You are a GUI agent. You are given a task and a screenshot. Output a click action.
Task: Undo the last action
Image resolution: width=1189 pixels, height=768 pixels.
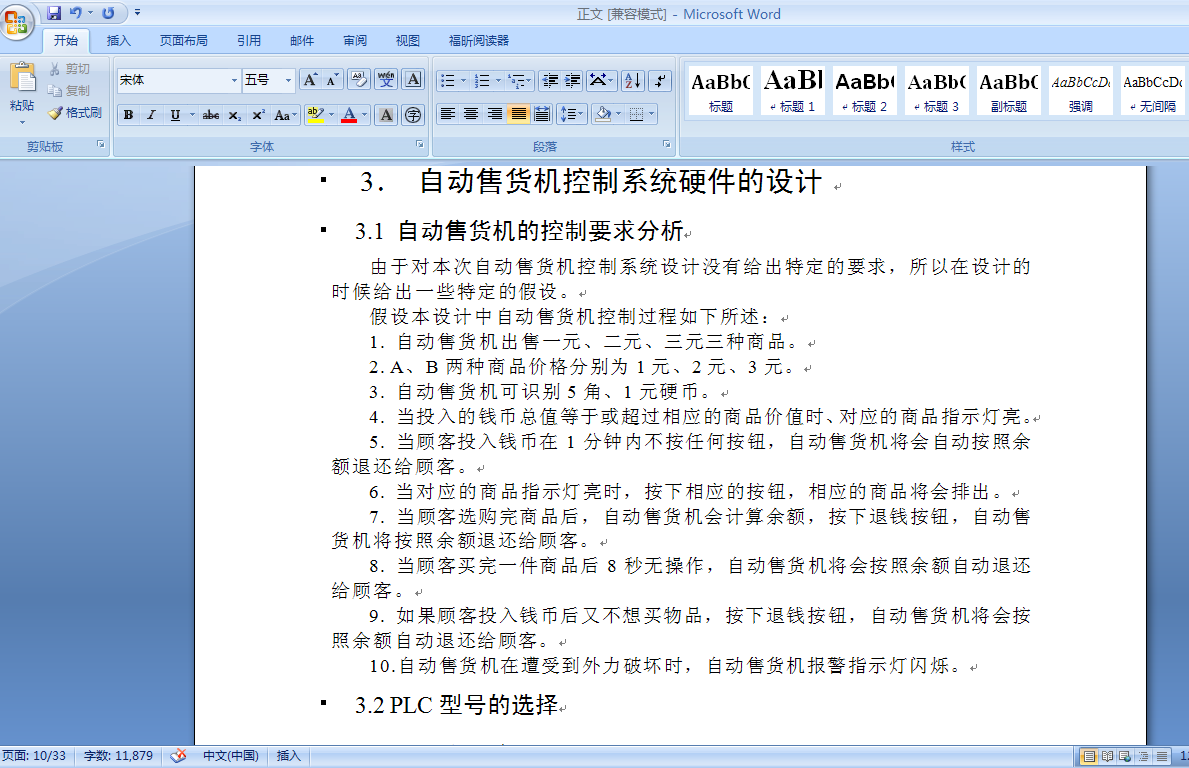coord(75,12)
